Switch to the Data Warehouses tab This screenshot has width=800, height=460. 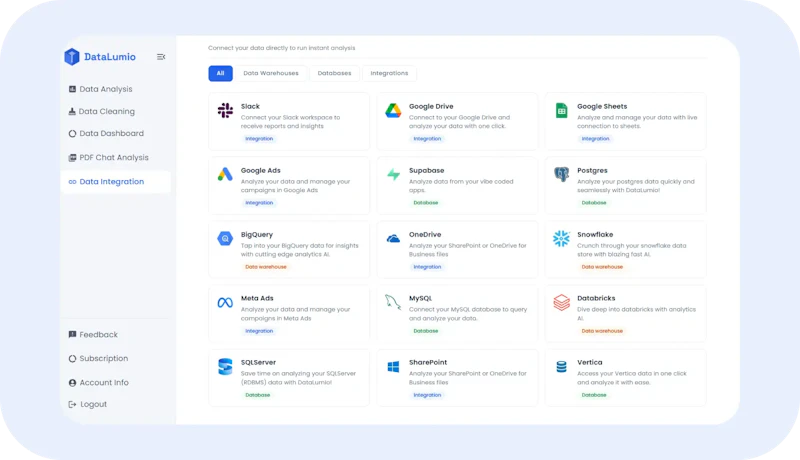tap(271, 73)
